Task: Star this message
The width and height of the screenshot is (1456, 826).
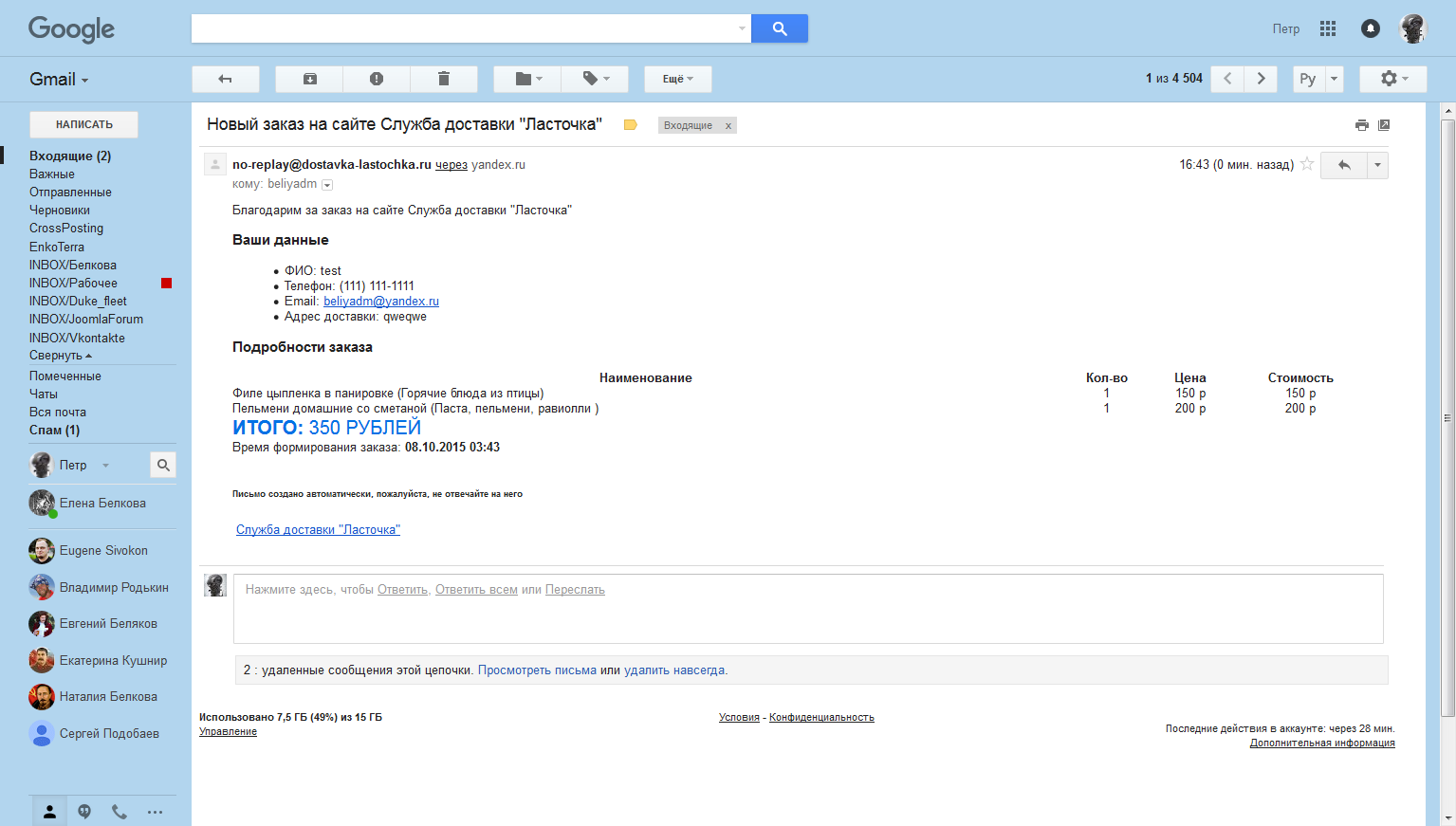Action: tap(1307, 164)
